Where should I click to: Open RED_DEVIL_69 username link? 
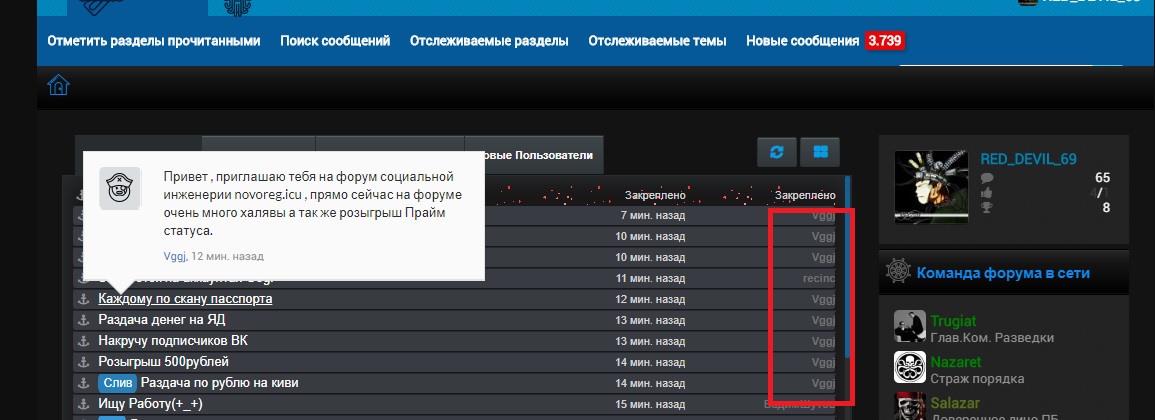[1029, 159]
